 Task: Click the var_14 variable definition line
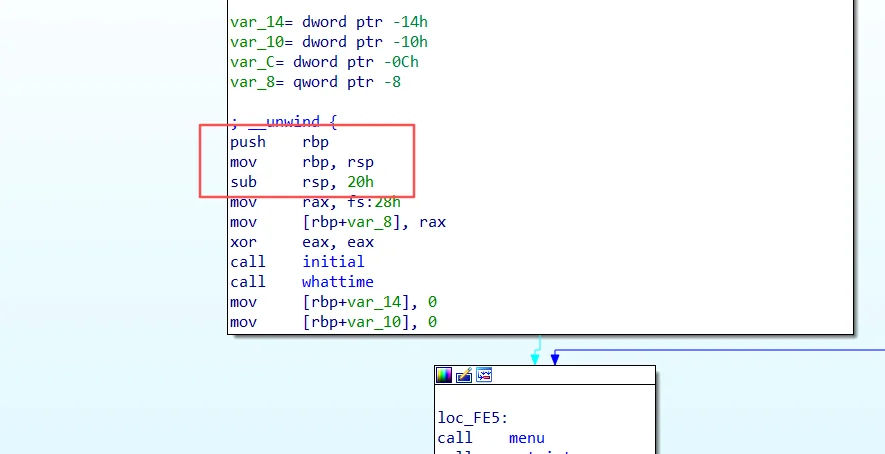click(x=328, y=22)
